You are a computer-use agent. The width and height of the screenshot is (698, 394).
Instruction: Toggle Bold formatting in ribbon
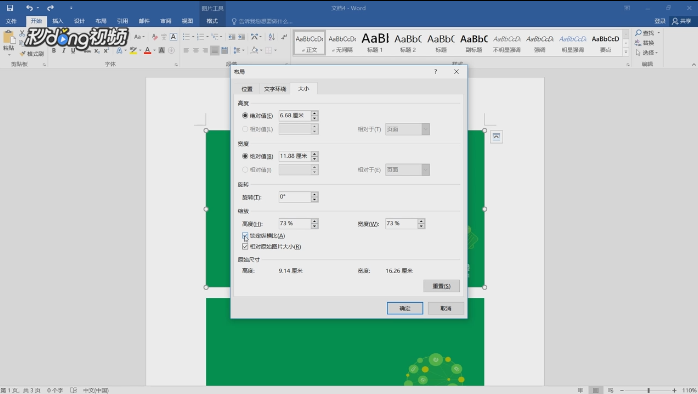(54, 51)
